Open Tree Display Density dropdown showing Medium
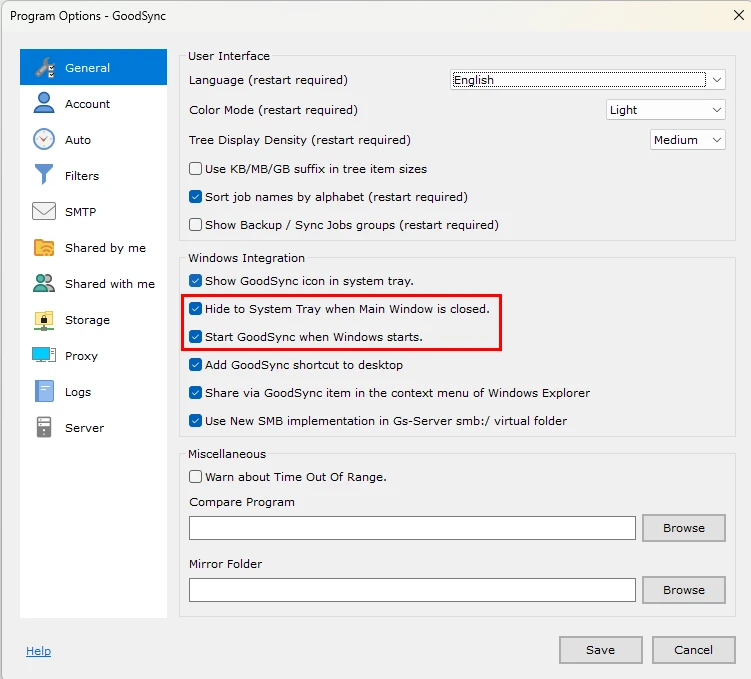The width and height of the screenshot is (751, 679). 688,140
